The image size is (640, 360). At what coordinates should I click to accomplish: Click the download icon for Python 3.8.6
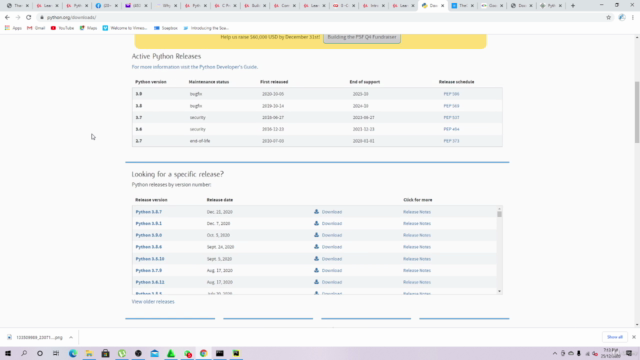pyautogui.click(x=316, y=247)
